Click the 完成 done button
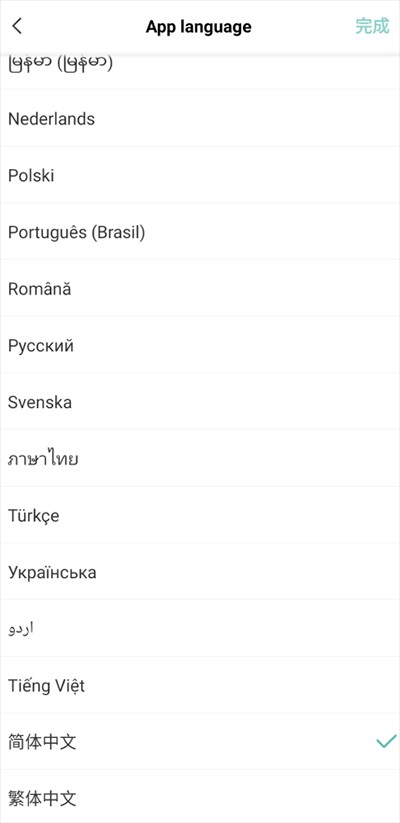Image resolution: width=400 pixels, height=823 pixels. pyautogui.click(x=372, y=26)
